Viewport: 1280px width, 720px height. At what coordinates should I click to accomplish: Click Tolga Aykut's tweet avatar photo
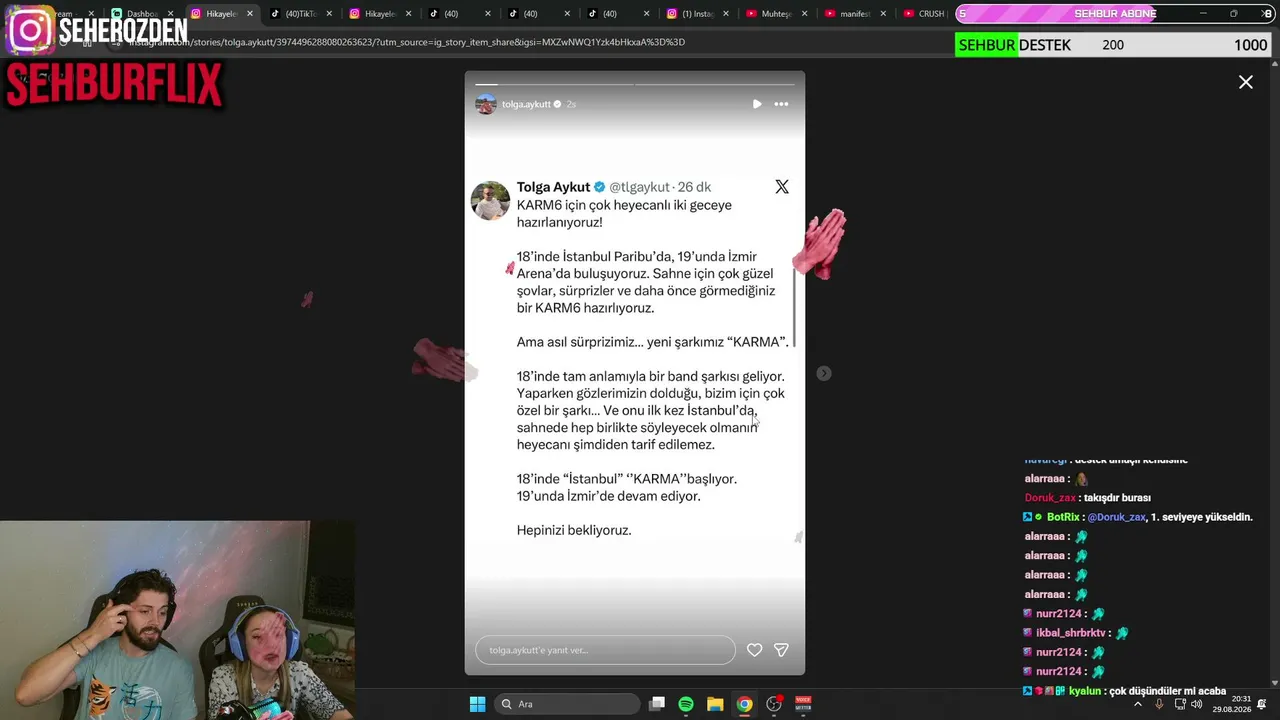click(x=490, y=200)
